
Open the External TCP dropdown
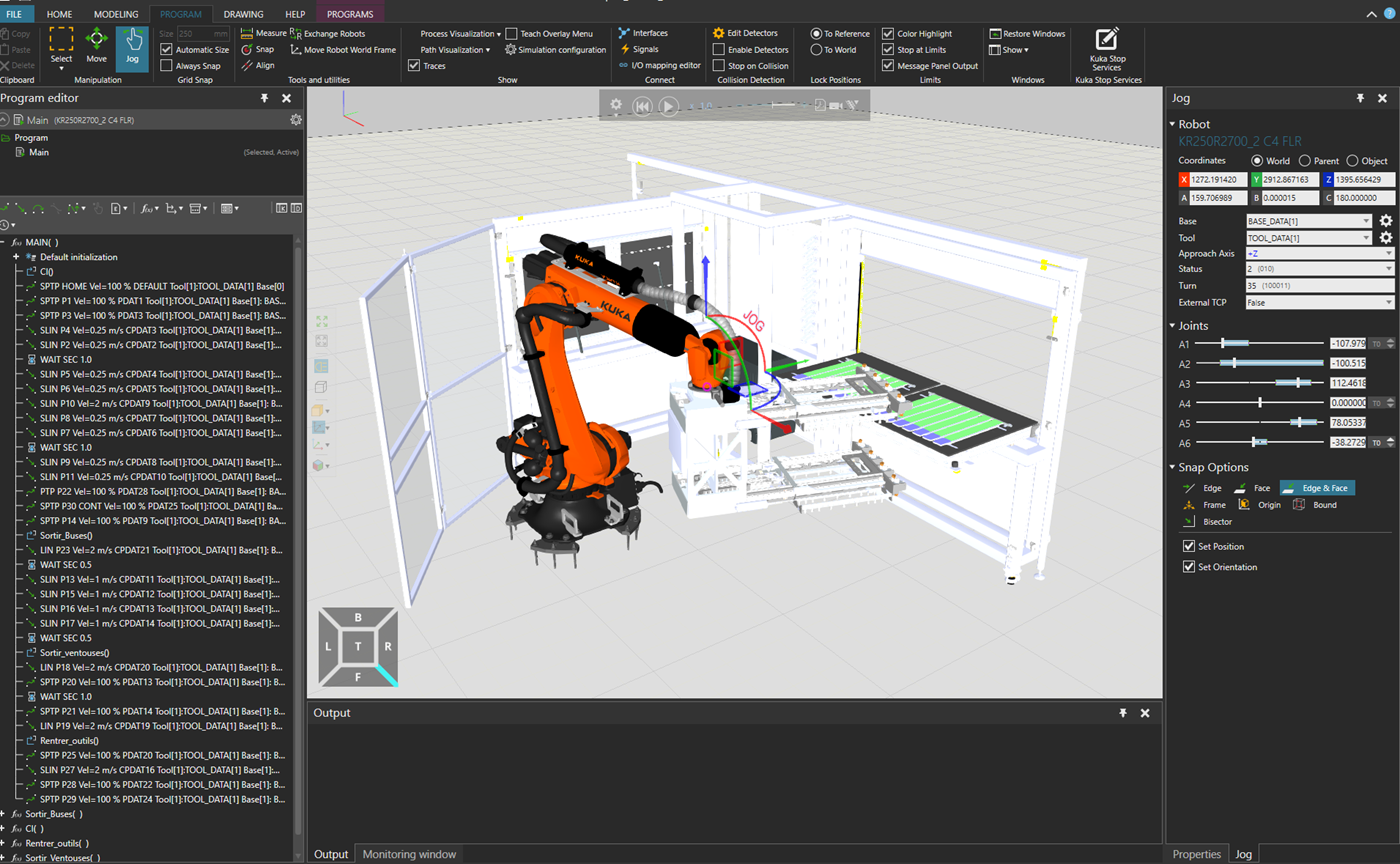click(x=1319, y=301)
